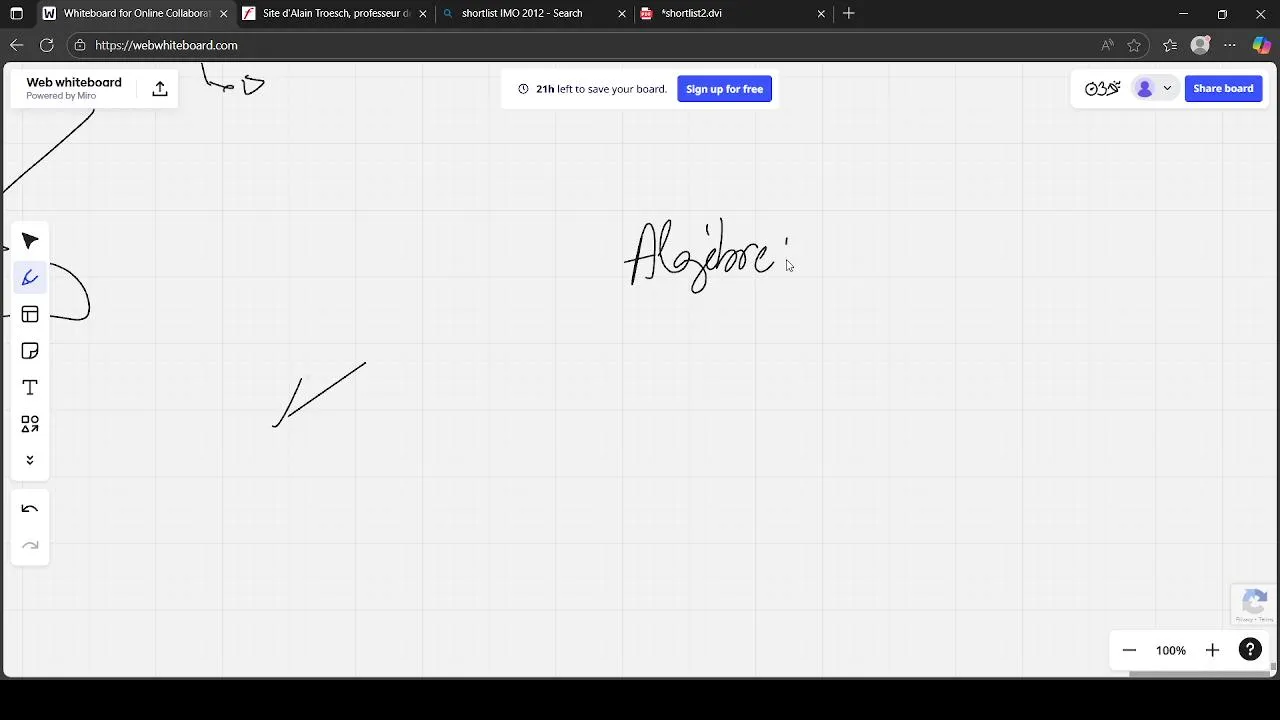Expand more tools chevron in sidebar
This screenshot has width=1280, height=720.
pyautogui.click(x=30, y=460)
